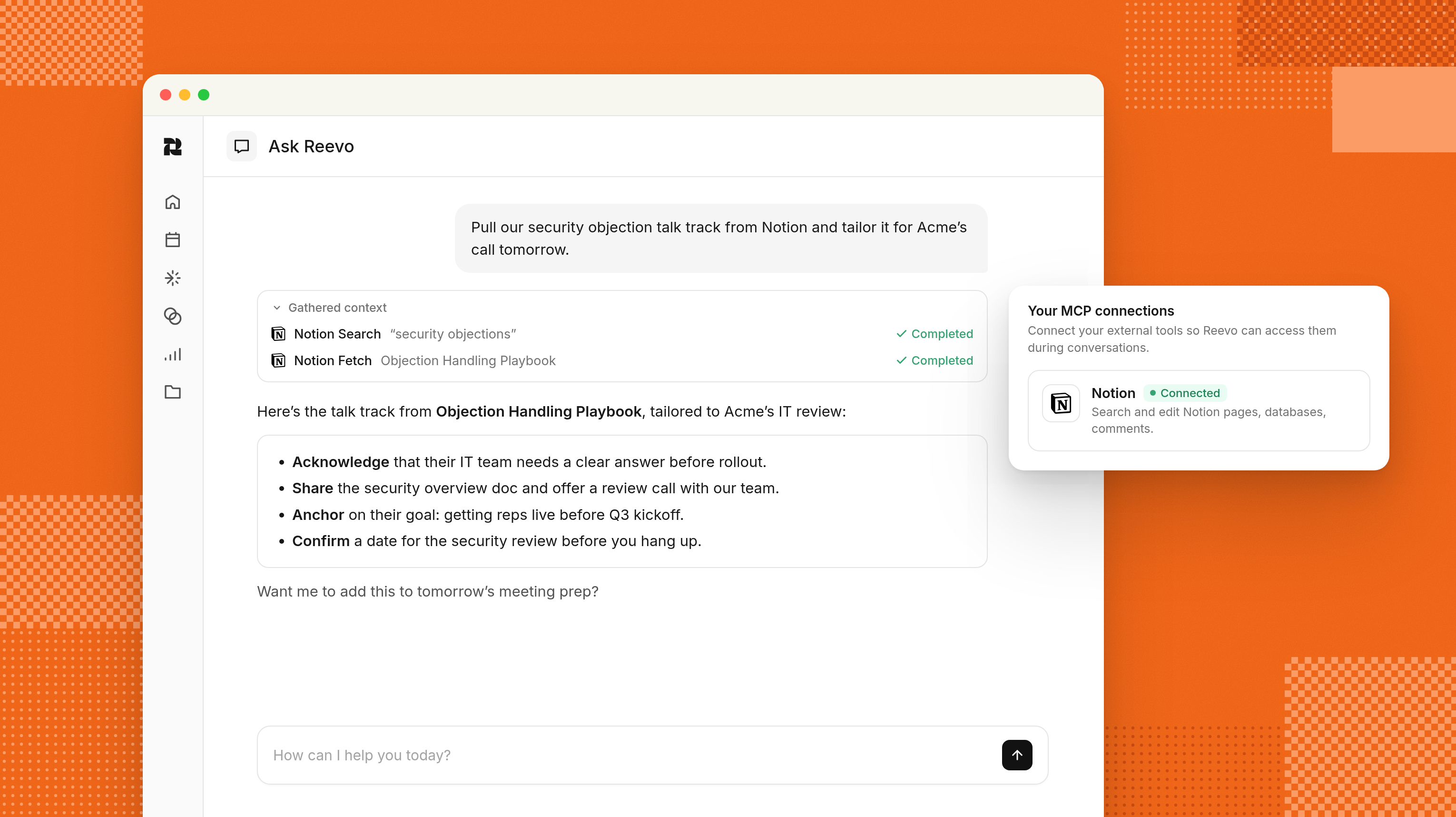Click the red close window button

(x=165, y=94)
